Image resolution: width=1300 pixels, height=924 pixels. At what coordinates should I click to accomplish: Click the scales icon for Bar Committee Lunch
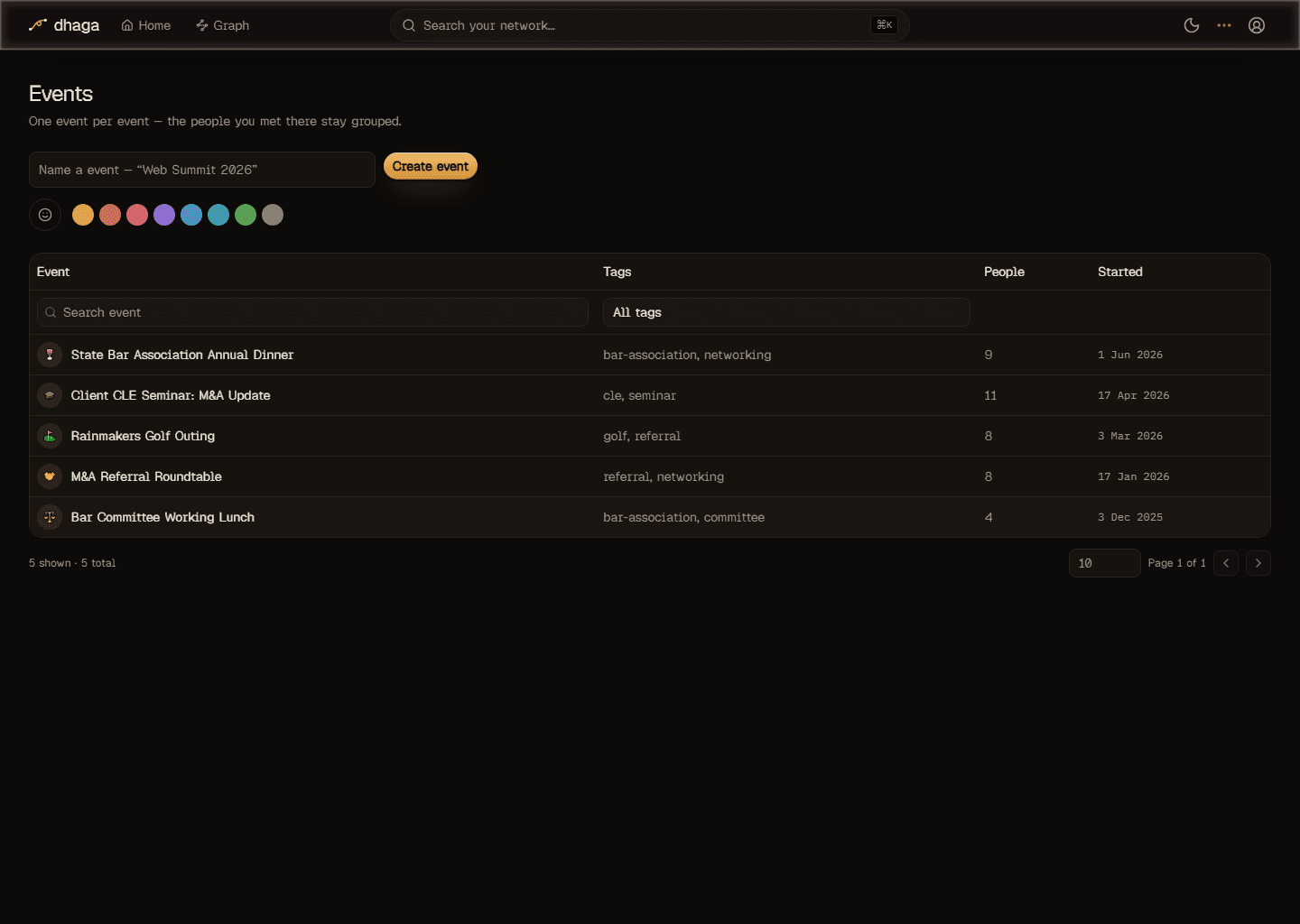click(50, 517)
